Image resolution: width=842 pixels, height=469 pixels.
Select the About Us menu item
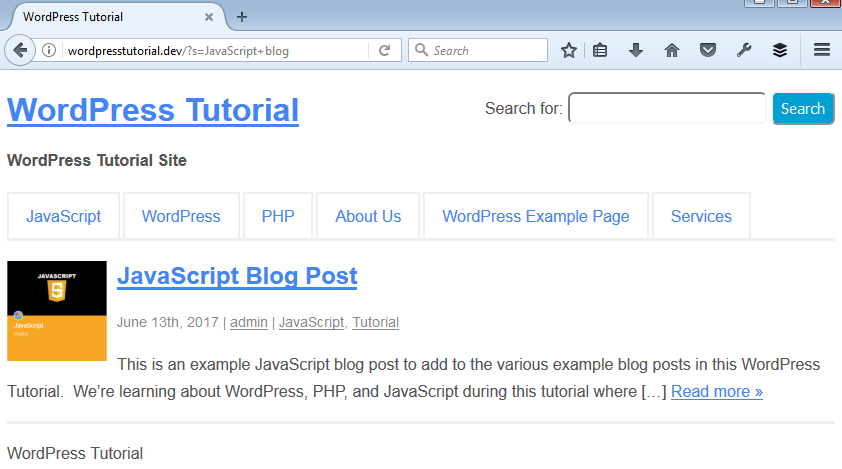pyautogui.click(x=368, y=216)
